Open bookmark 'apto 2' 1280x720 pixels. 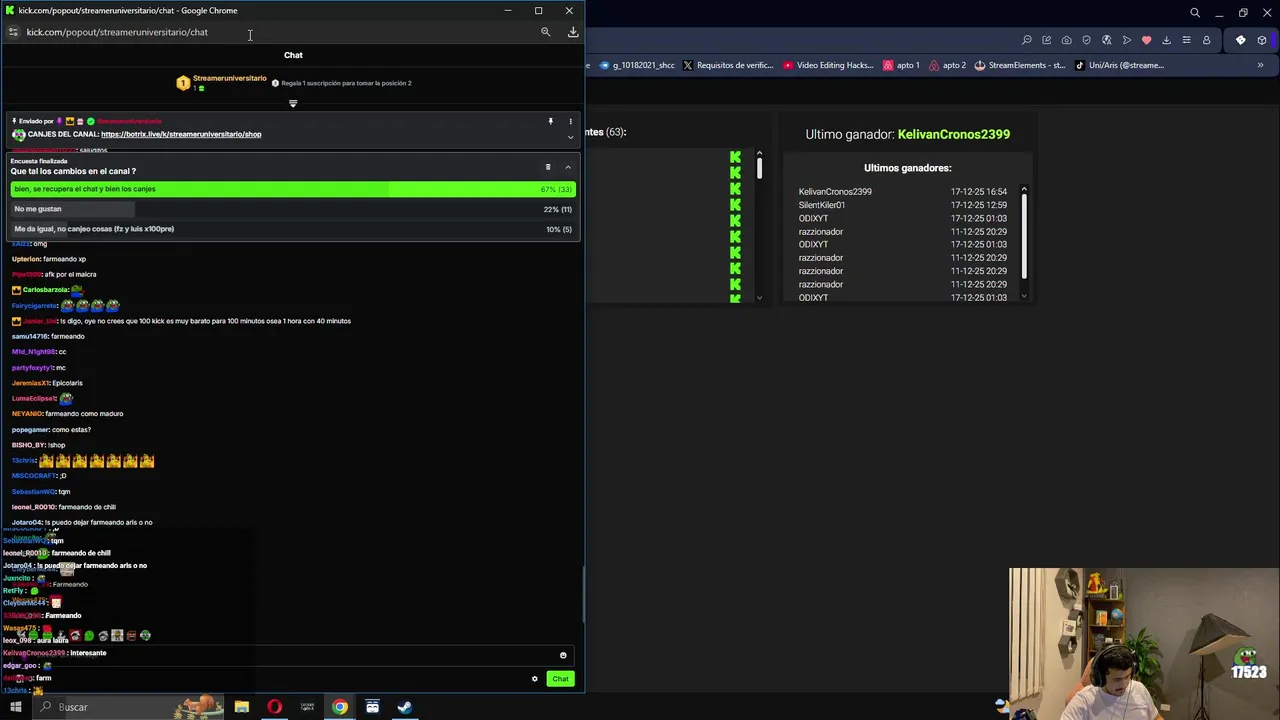948,65
